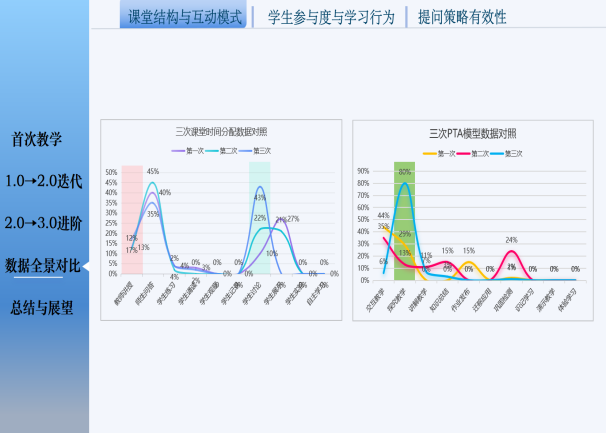The image size is (606, 433).
Task: Select 数据全景对比 in the sidebar
Action: coord(43,266)
